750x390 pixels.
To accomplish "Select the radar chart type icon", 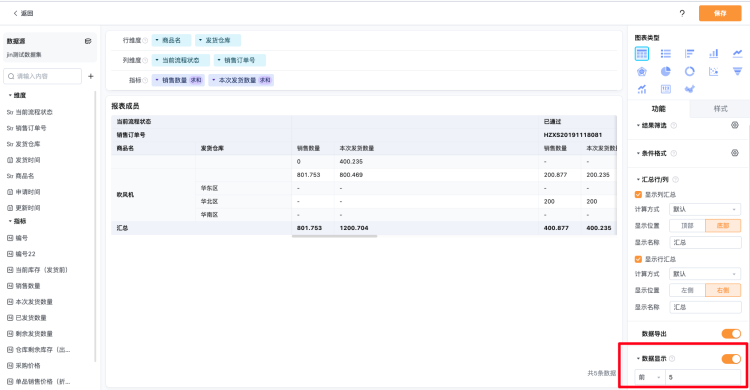I will pos(641,71).
